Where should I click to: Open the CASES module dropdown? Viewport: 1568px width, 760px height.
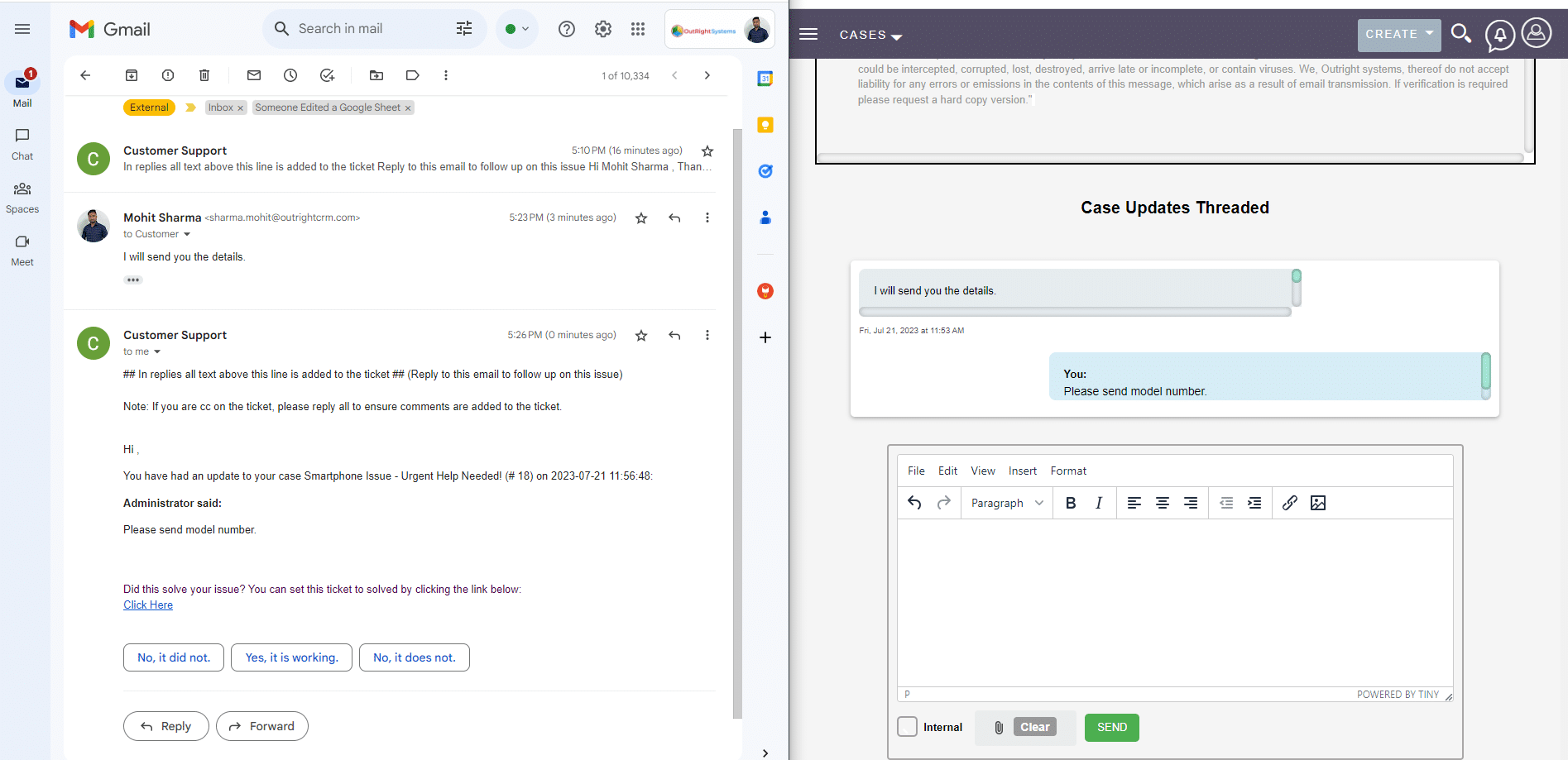tap(870, 35)
